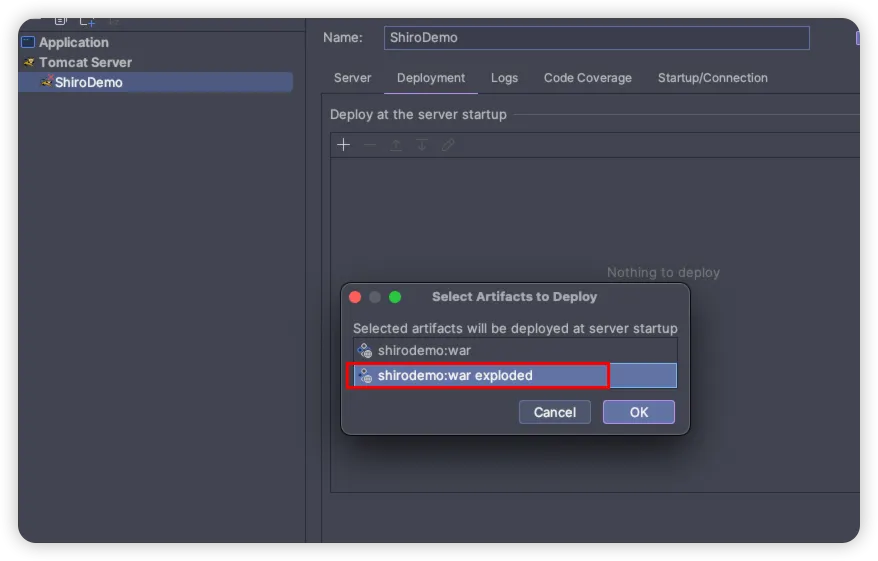Click the move artifact down icon
The height and width of the screenshot is (561, 878).
click(x=422, y=145)
